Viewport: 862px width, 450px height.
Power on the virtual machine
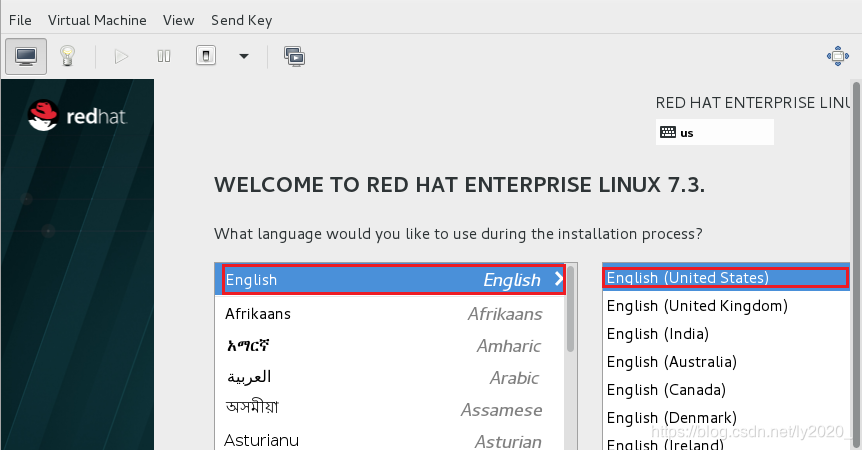[x=121, y=56]
